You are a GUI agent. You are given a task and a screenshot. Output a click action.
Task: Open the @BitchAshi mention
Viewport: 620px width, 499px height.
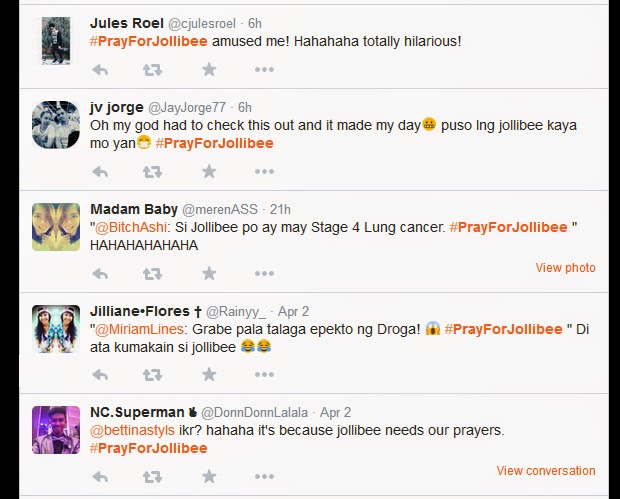(x=130, y=227)
